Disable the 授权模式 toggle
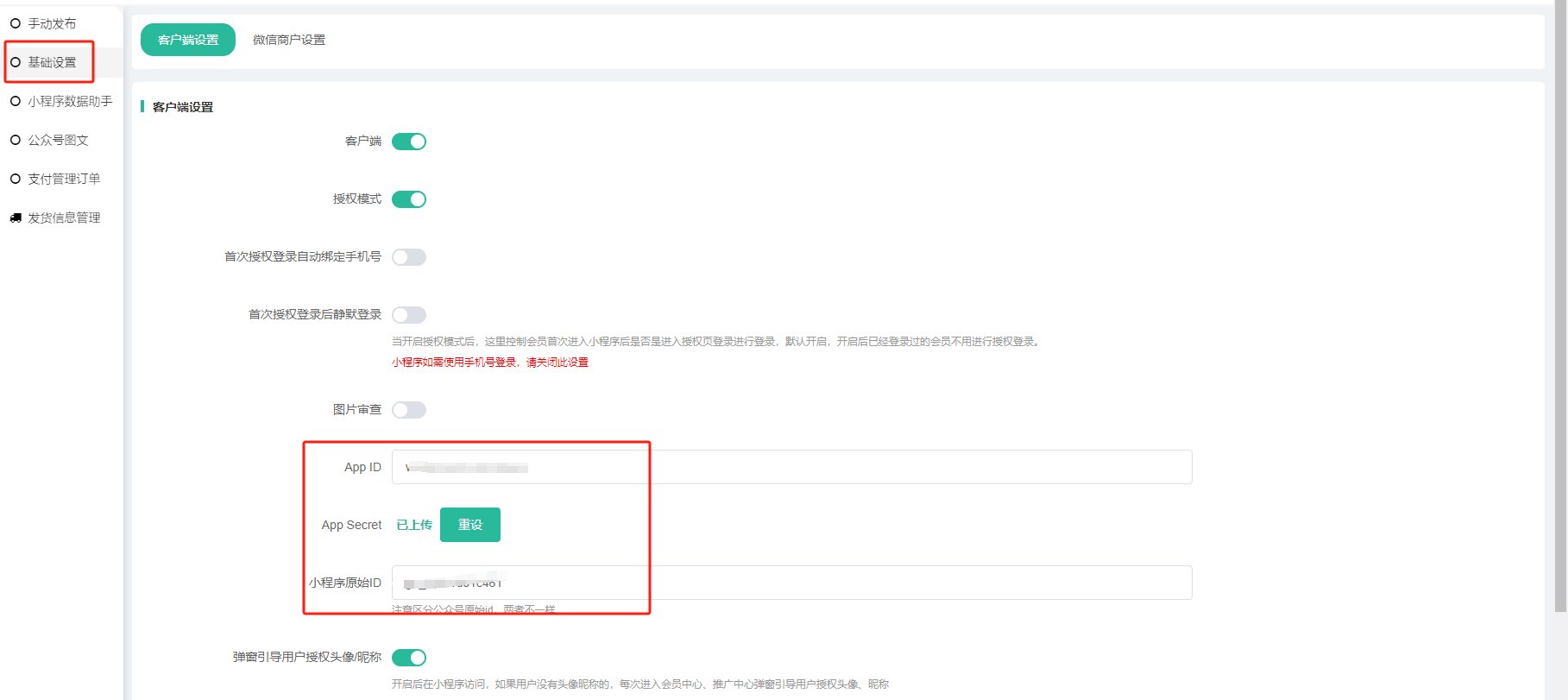Image resolution: width=1568 pixels, height=700 pixels. pos(409,199)
